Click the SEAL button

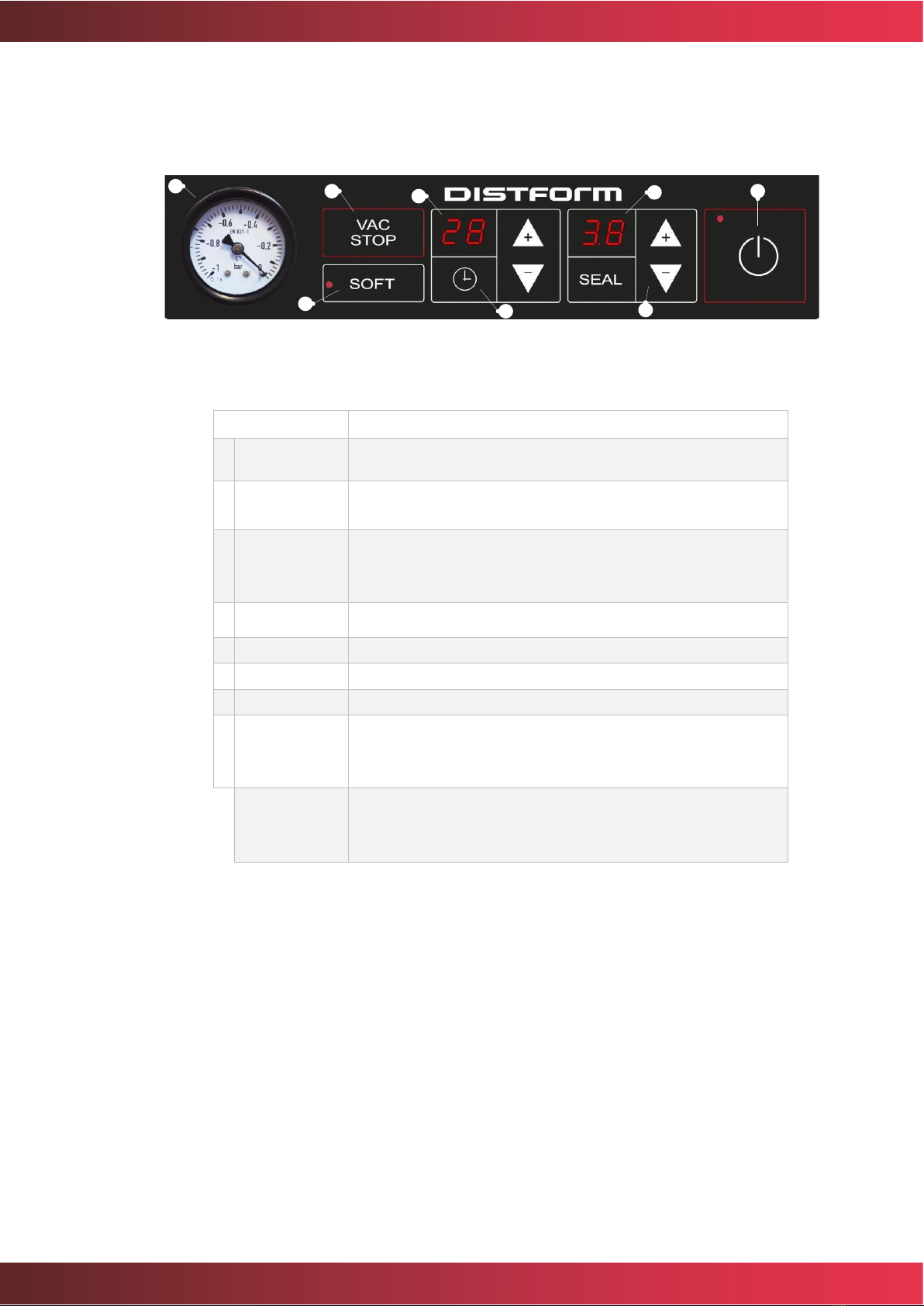coord(601,280)
